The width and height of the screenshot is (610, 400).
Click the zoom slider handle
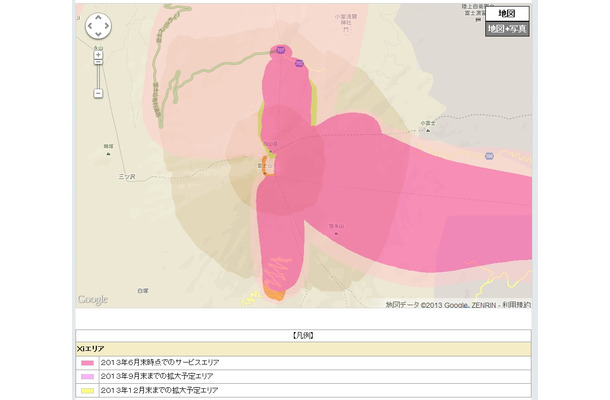(x=98, y=62)
